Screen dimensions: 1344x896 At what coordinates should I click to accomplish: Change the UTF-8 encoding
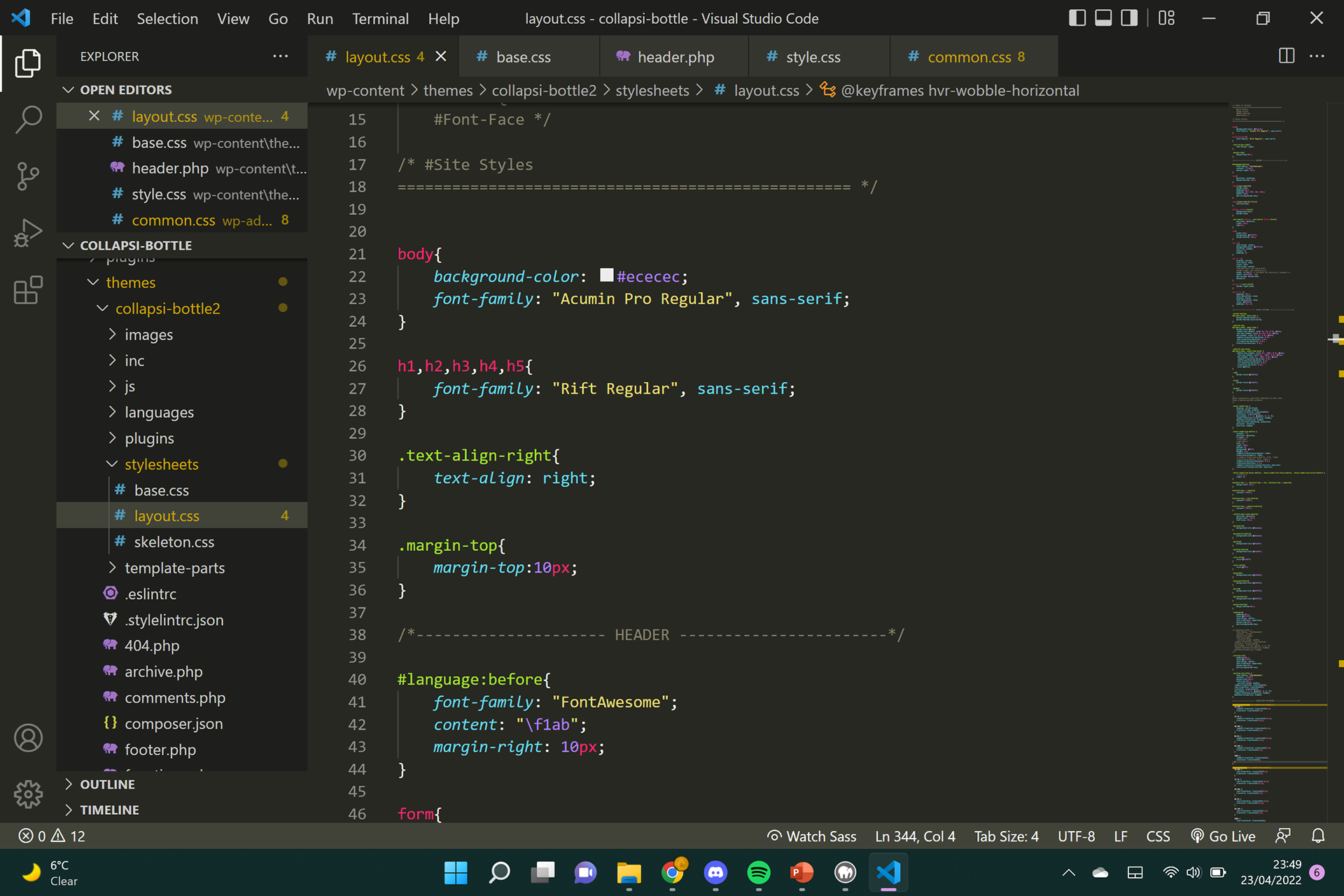(1076, 836)
